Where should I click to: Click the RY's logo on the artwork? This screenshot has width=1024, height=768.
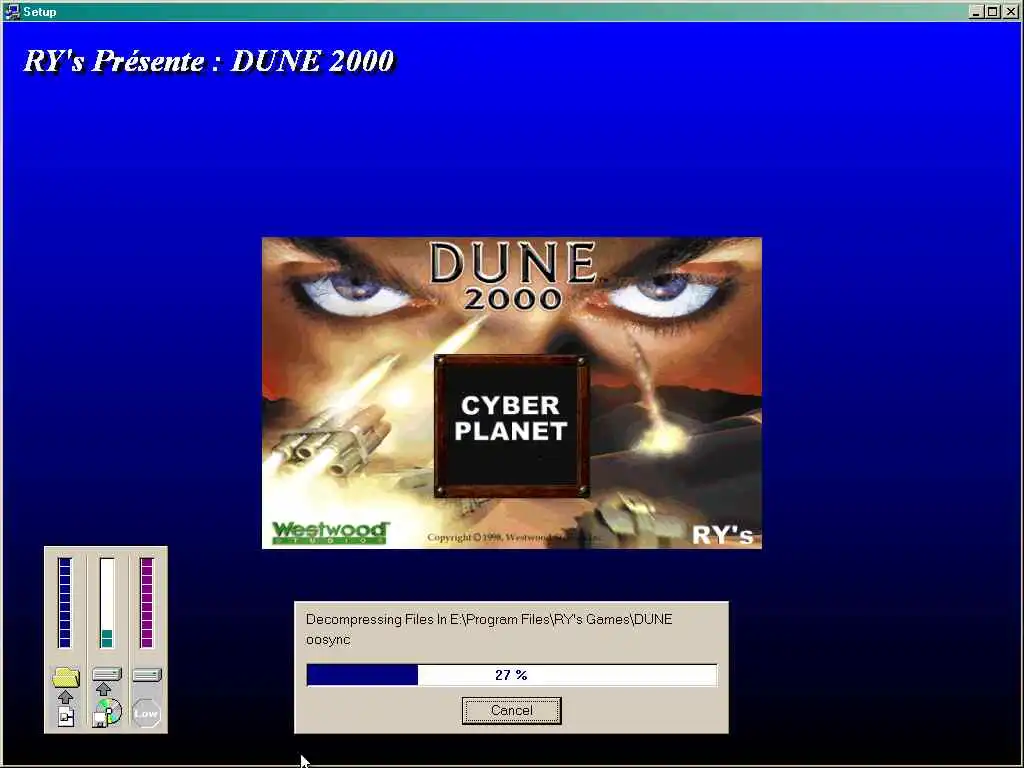pyautogui.click(x=722, y=535)
